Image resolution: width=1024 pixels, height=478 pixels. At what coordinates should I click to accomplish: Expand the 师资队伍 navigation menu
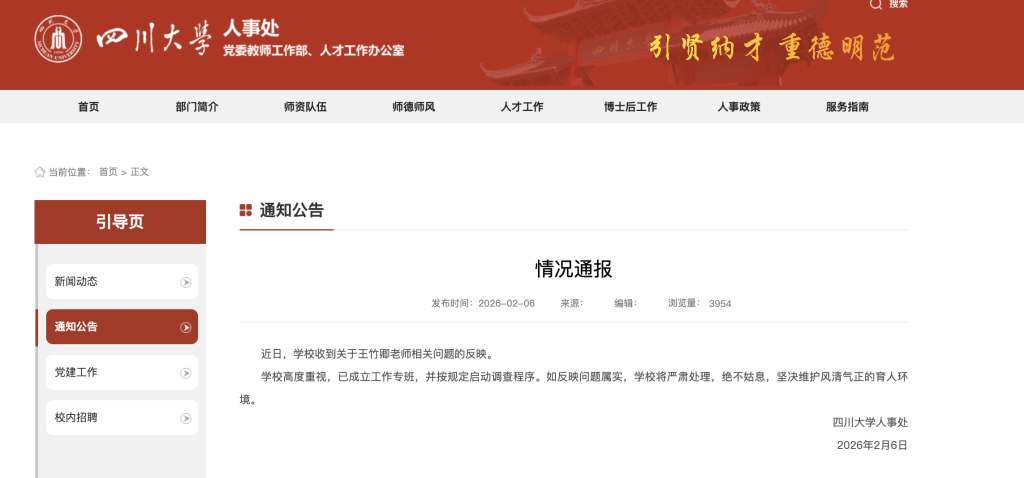(x=305, y=107)
